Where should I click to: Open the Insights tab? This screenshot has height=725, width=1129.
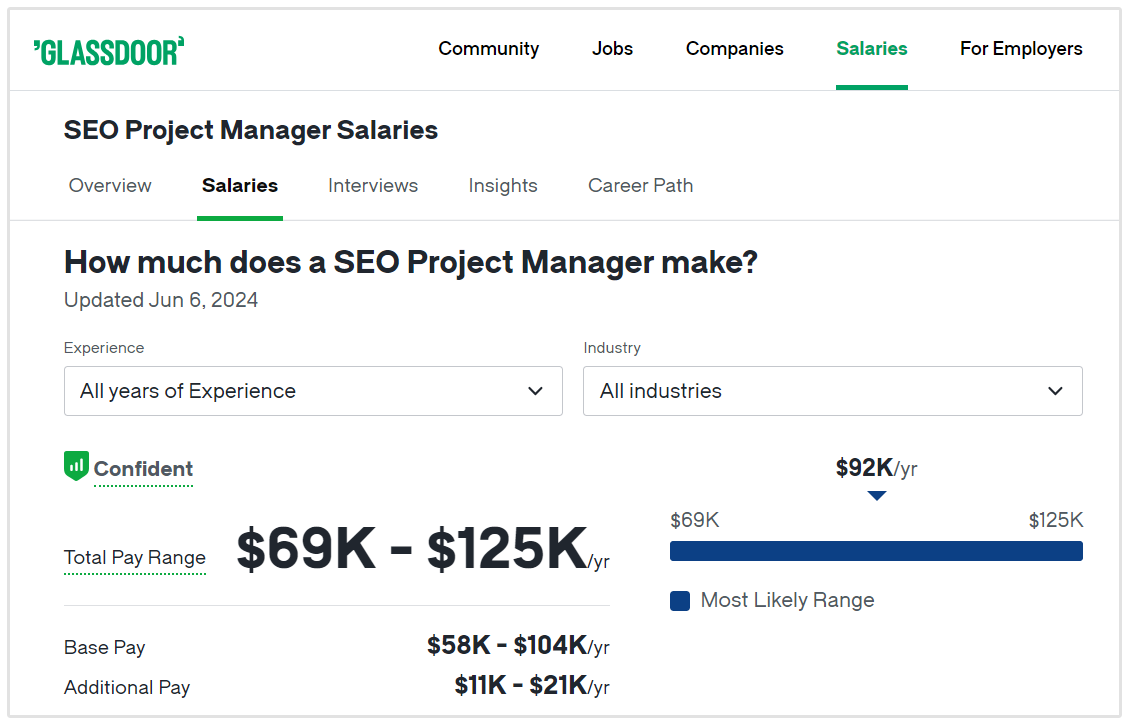point(503,186)
